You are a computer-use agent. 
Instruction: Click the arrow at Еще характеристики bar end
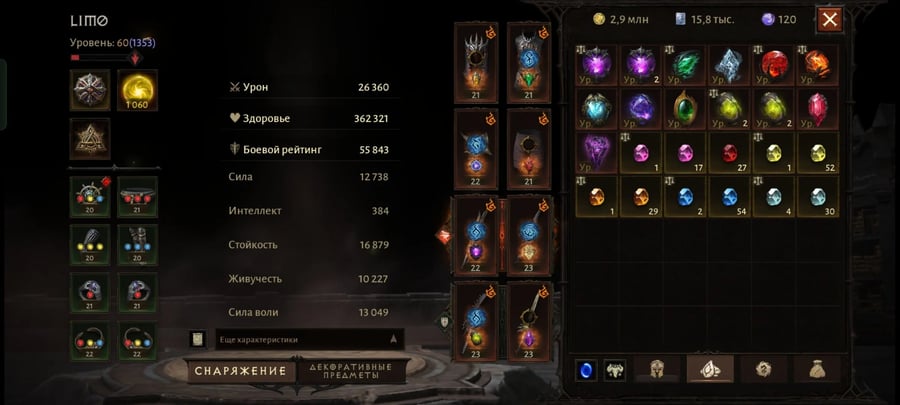point(393,339)
